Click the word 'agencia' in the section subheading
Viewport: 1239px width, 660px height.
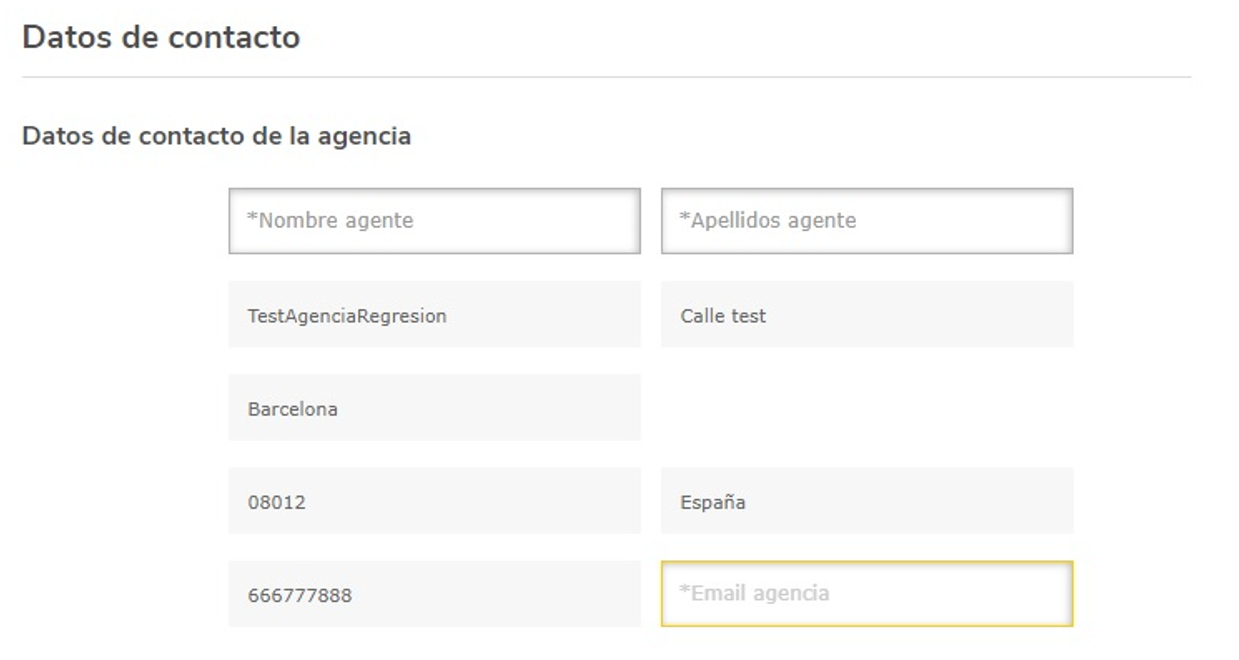[x=364, y=138]
